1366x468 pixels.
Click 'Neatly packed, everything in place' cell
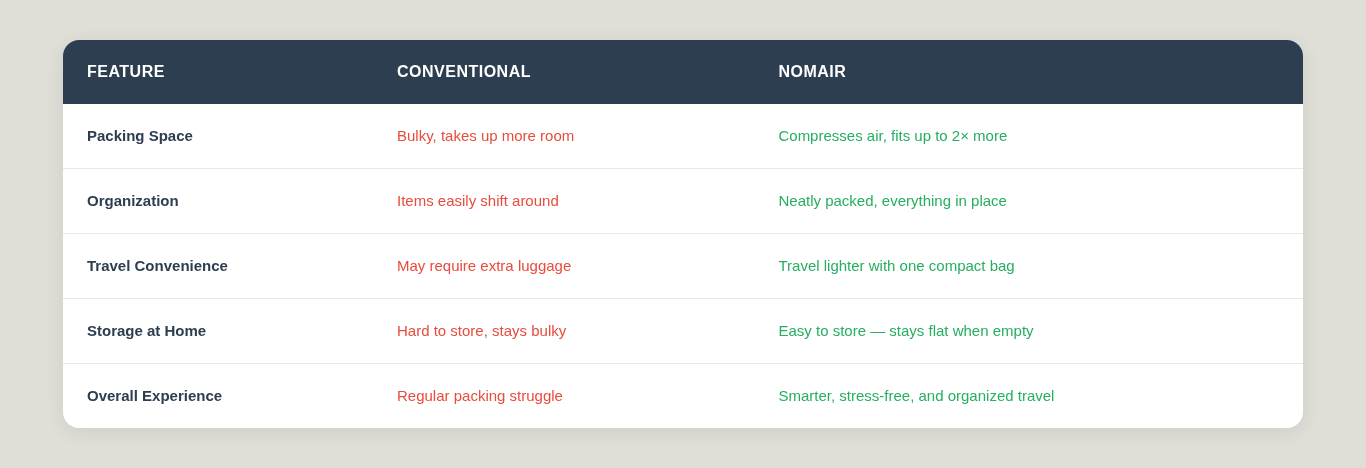892,201
